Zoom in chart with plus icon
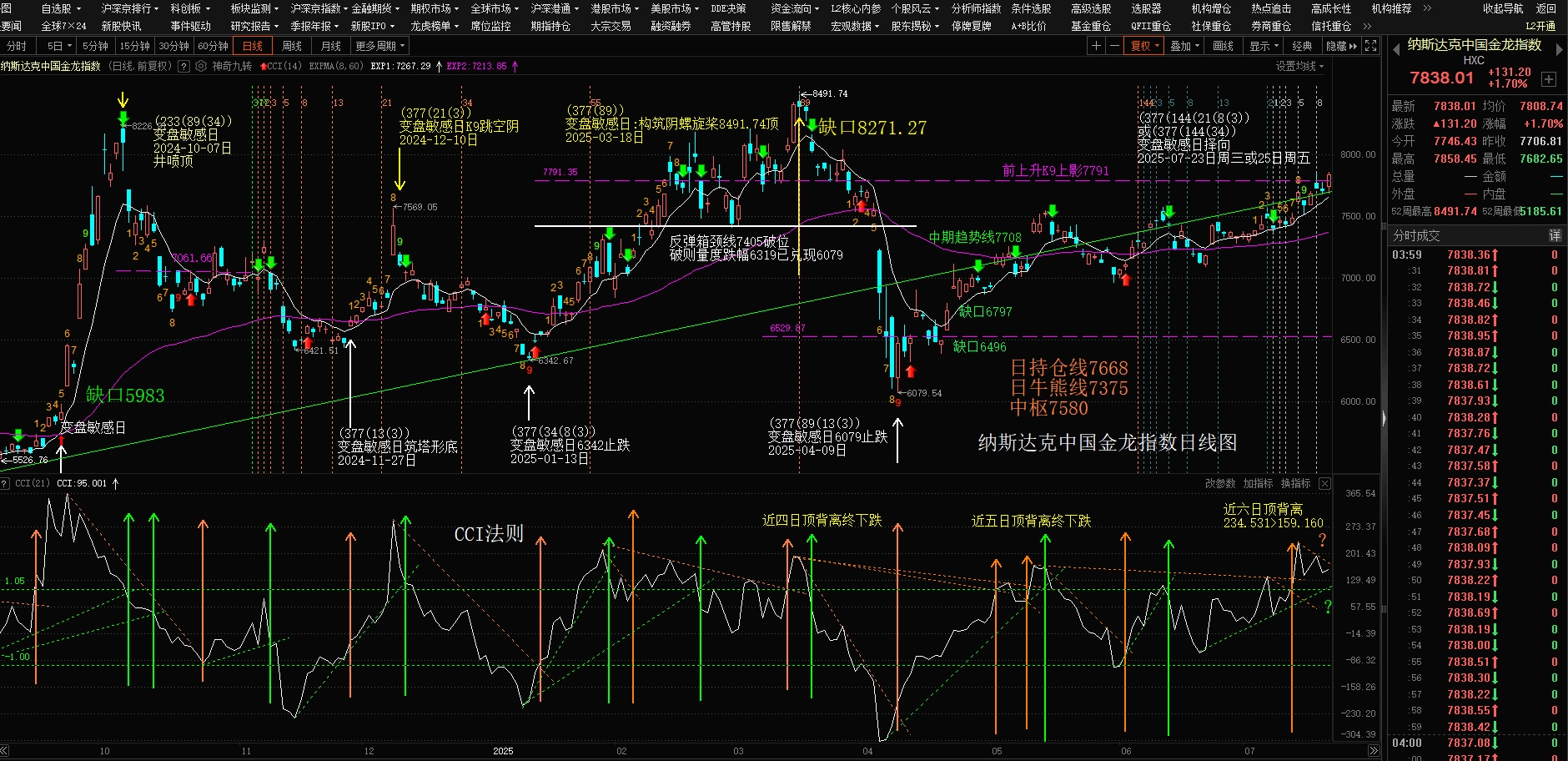Viewport: 1568px width, 761px height. 1096,46
